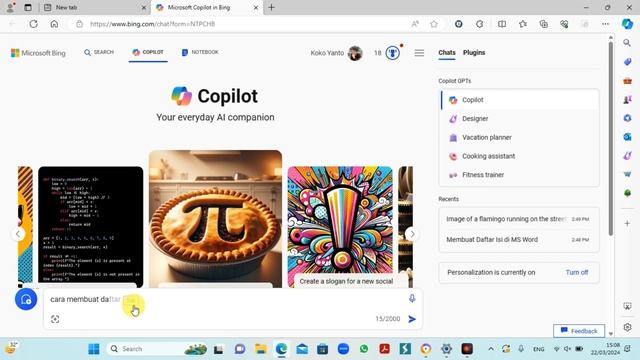
Task: Open Read aloud icon in address bar
Action: (415, 24)
